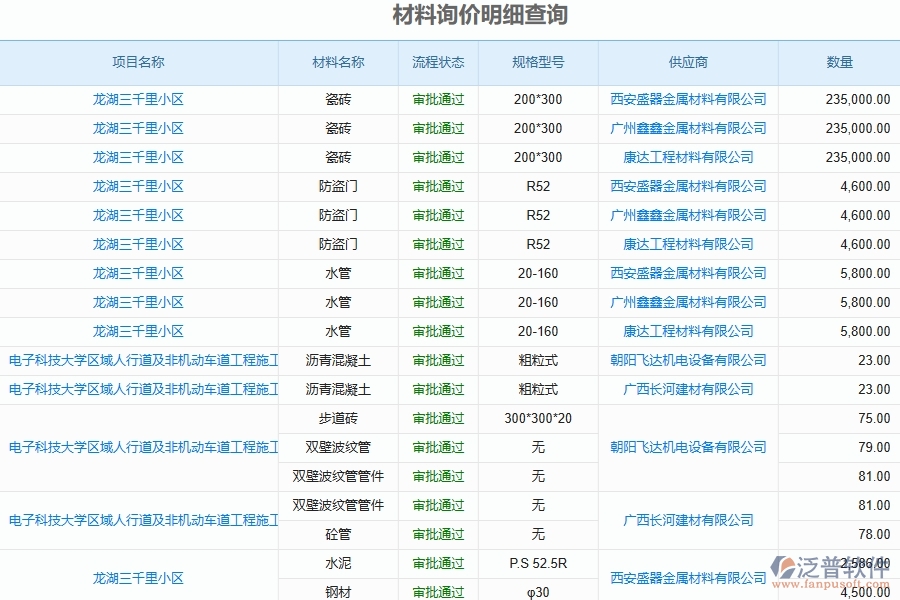Select 流程状态 column header

click(x=437, y=62)
